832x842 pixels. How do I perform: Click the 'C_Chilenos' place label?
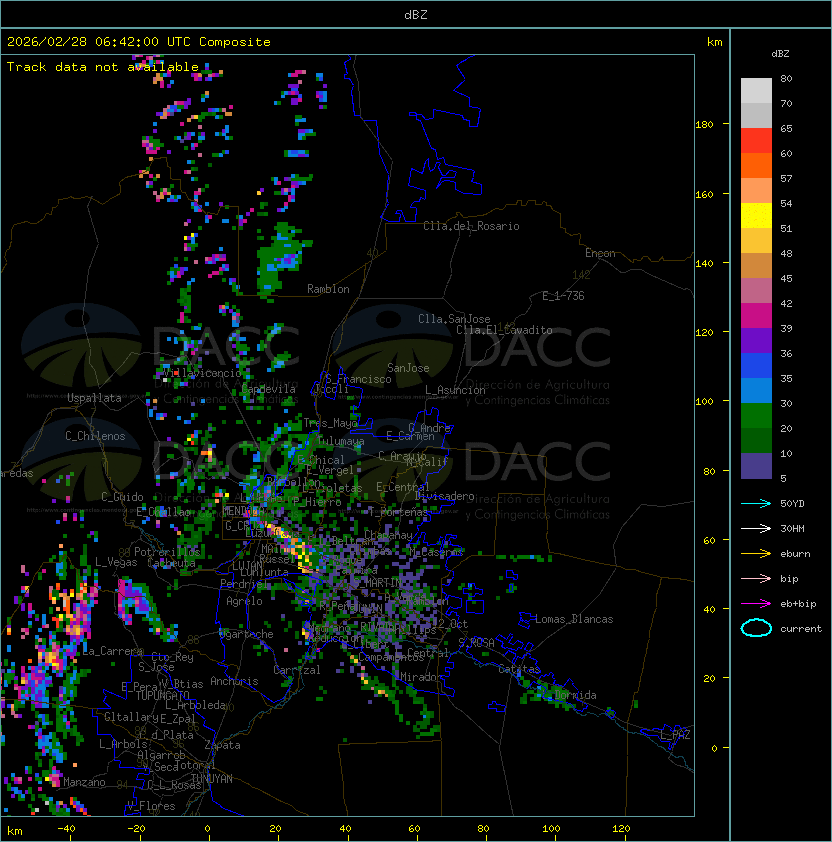pos(95,436)
